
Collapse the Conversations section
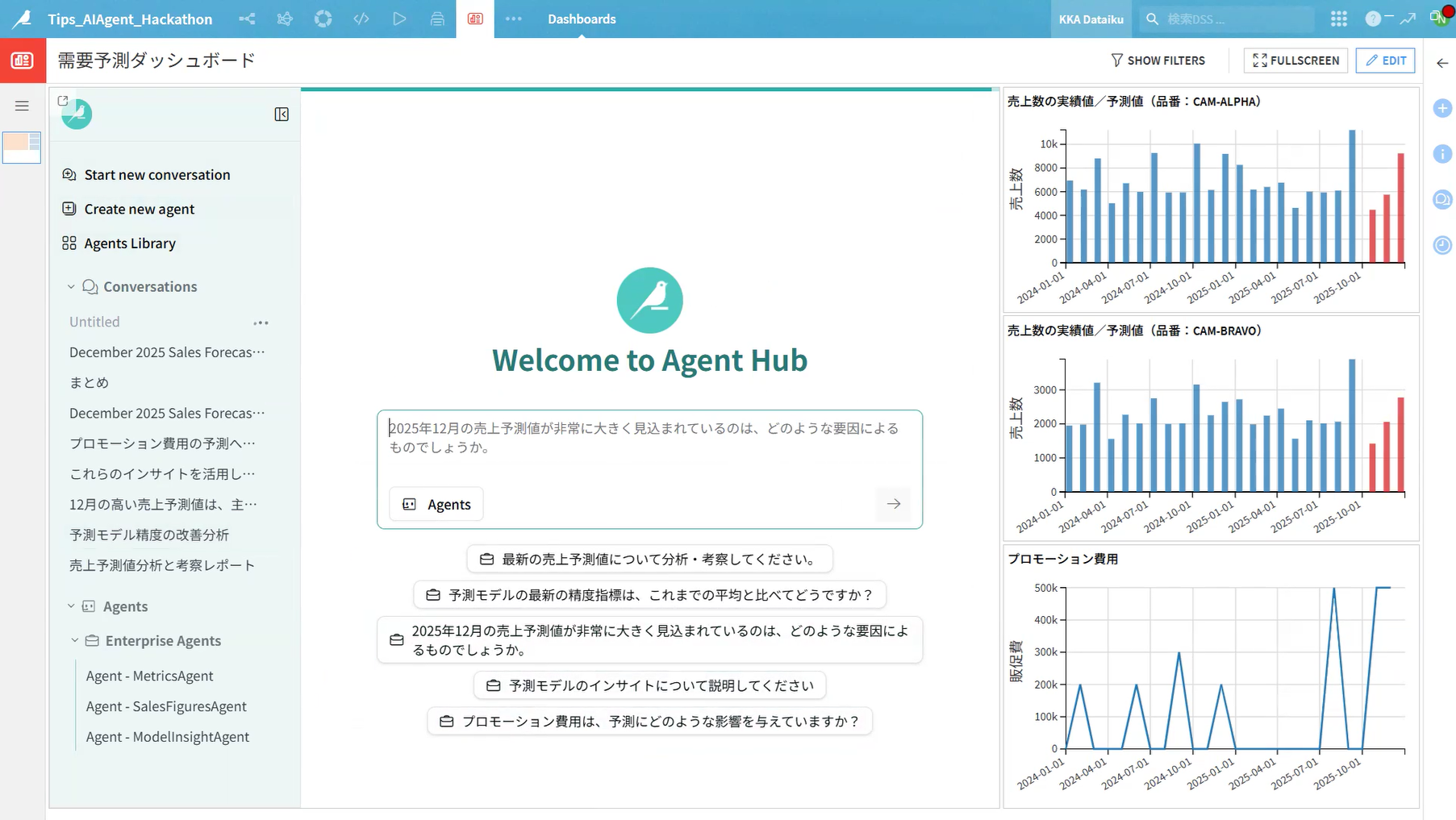71,287
